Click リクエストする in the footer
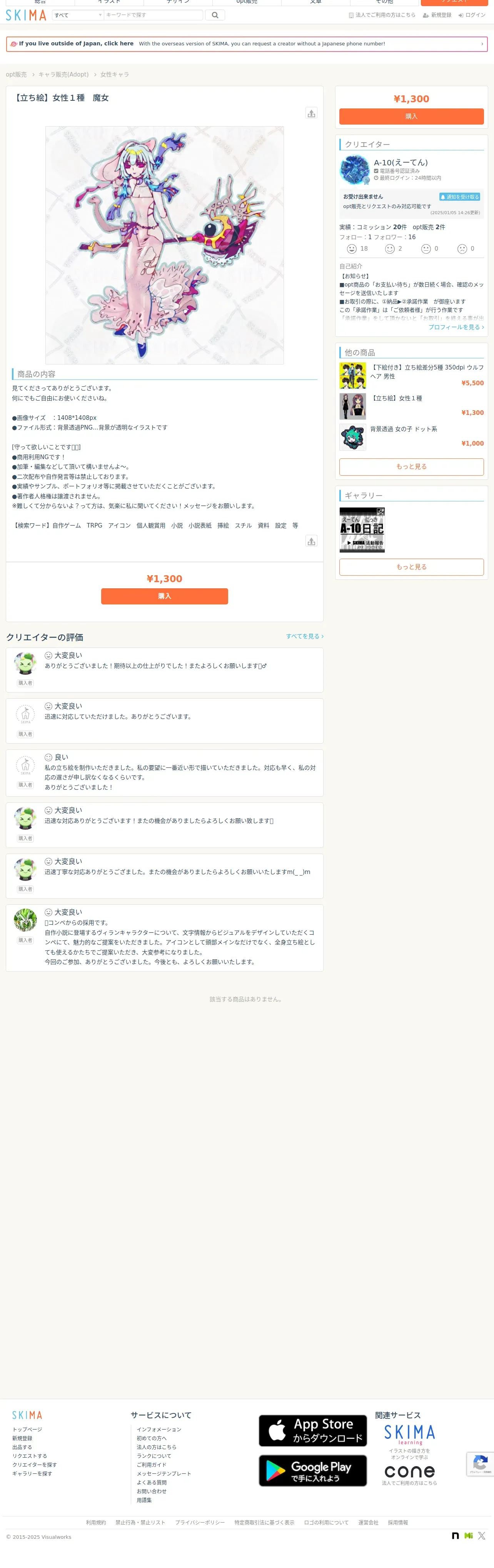 (29, 1456)
